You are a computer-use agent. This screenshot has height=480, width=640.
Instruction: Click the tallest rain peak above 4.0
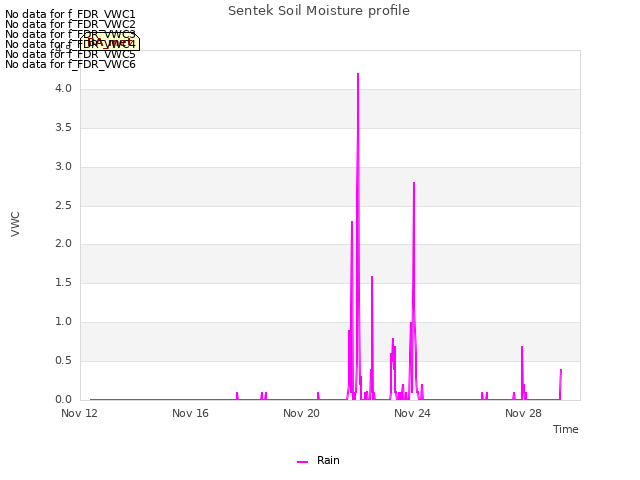[358, 74]
